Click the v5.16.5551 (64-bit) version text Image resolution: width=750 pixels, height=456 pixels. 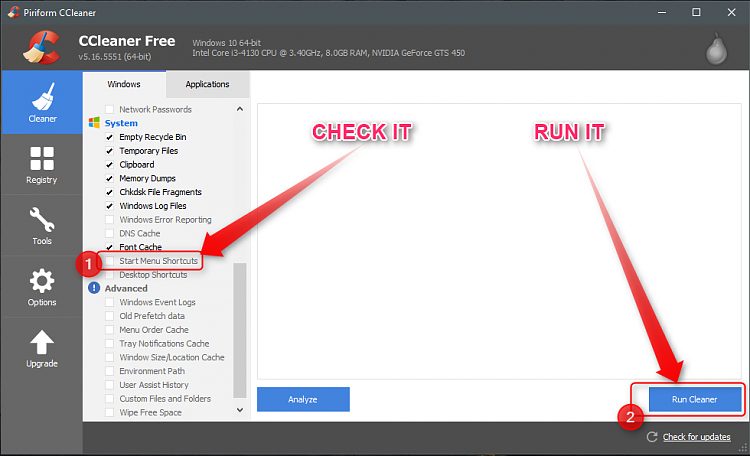click(115, 56)
